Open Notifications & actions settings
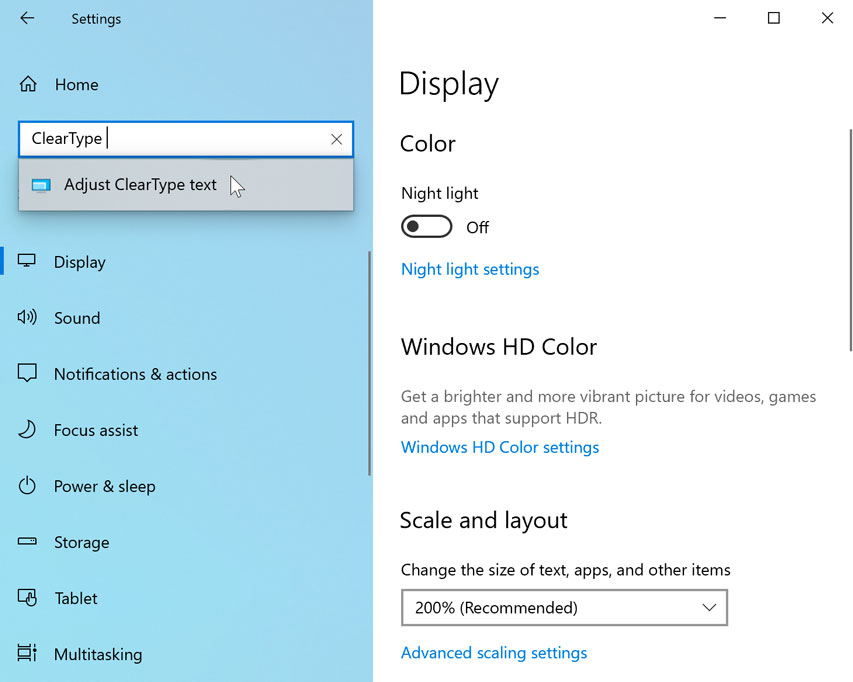This screenshot has width=853, height=682. click(135, 374)
